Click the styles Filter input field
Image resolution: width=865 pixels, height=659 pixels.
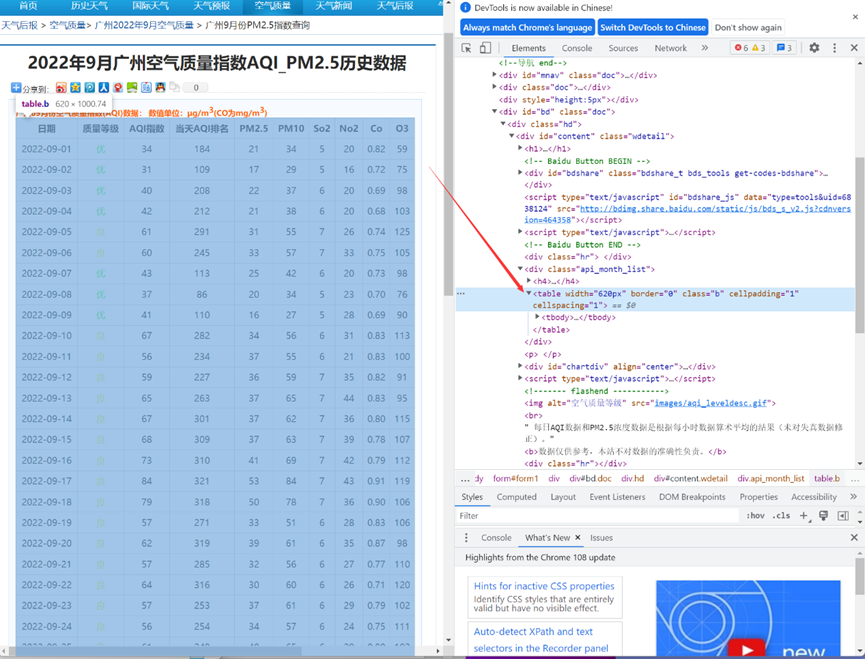[x=597, y=516]
